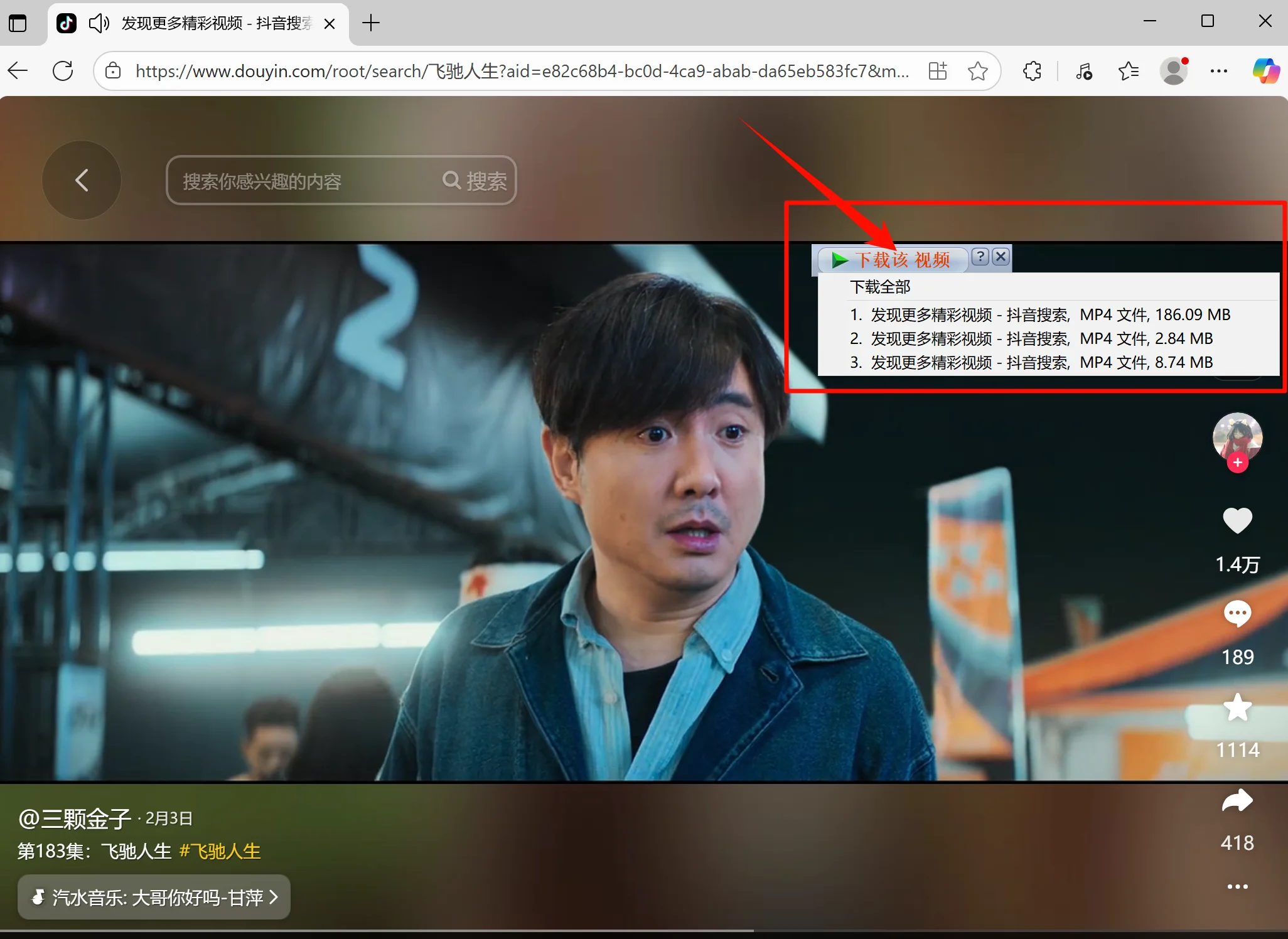Like the video with the heart icon
The width and height of the screenshot is (1288, 939).
coord(1237,520)
